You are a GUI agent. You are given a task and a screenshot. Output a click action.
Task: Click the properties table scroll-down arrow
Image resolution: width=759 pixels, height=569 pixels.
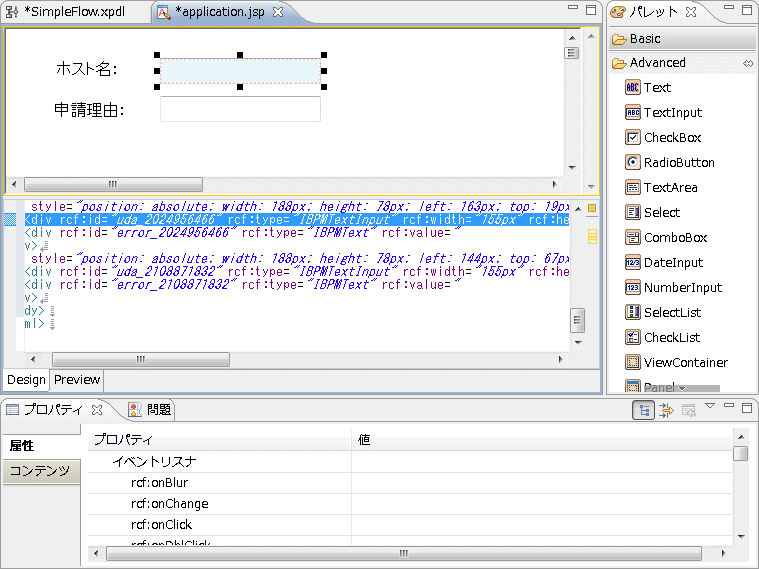tap(741, 537)
